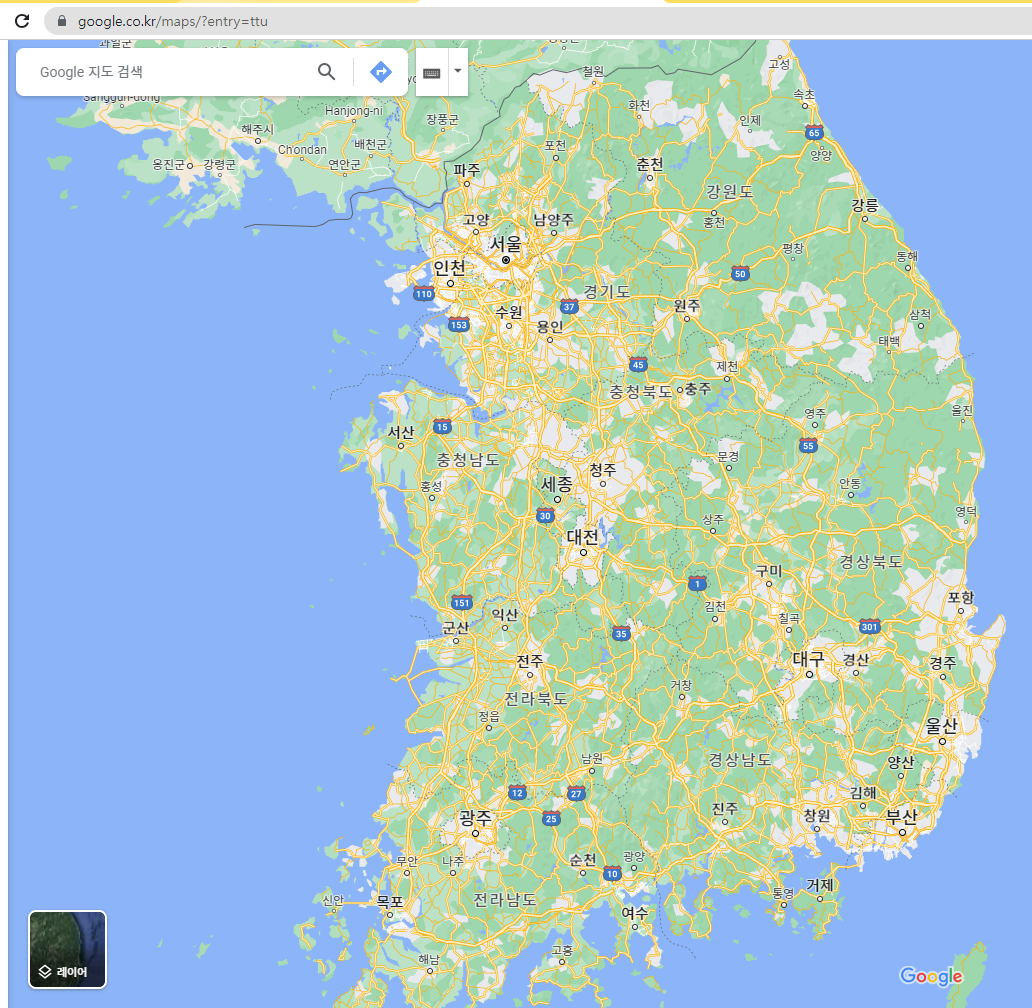This screenshot has width=1032, height=1008.
Task: Click highway 25 shield icon
Action: coord(552,819)
